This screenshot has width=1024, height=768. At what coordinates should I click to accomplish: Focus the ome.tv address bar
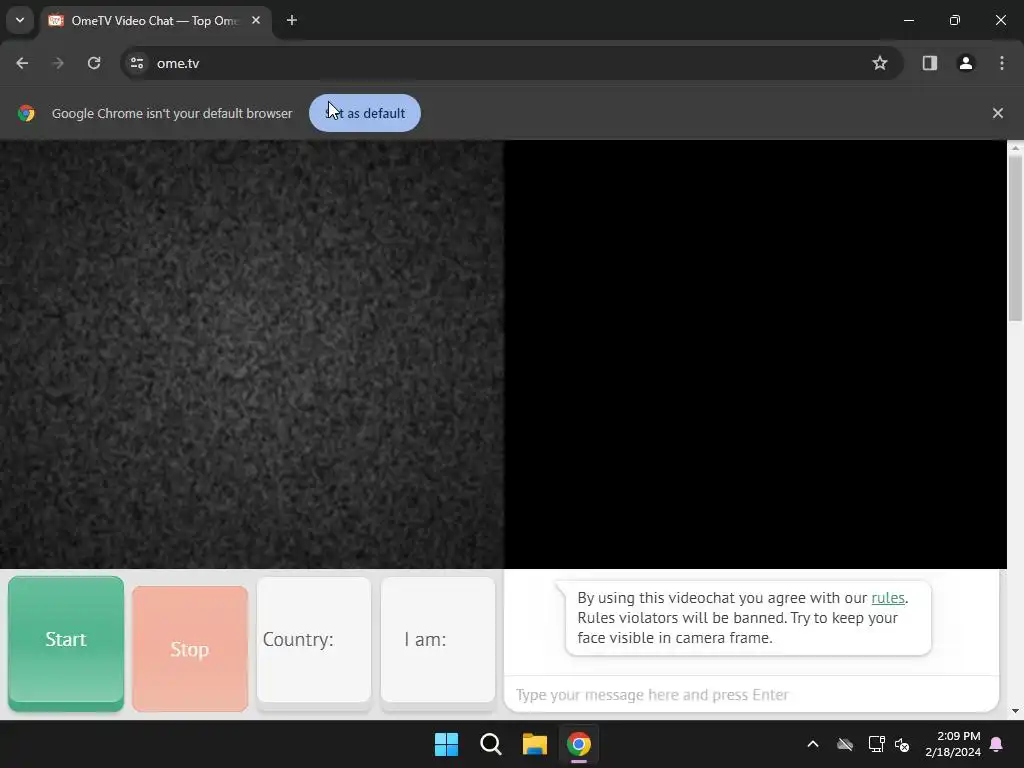click(x=511, y=63)
